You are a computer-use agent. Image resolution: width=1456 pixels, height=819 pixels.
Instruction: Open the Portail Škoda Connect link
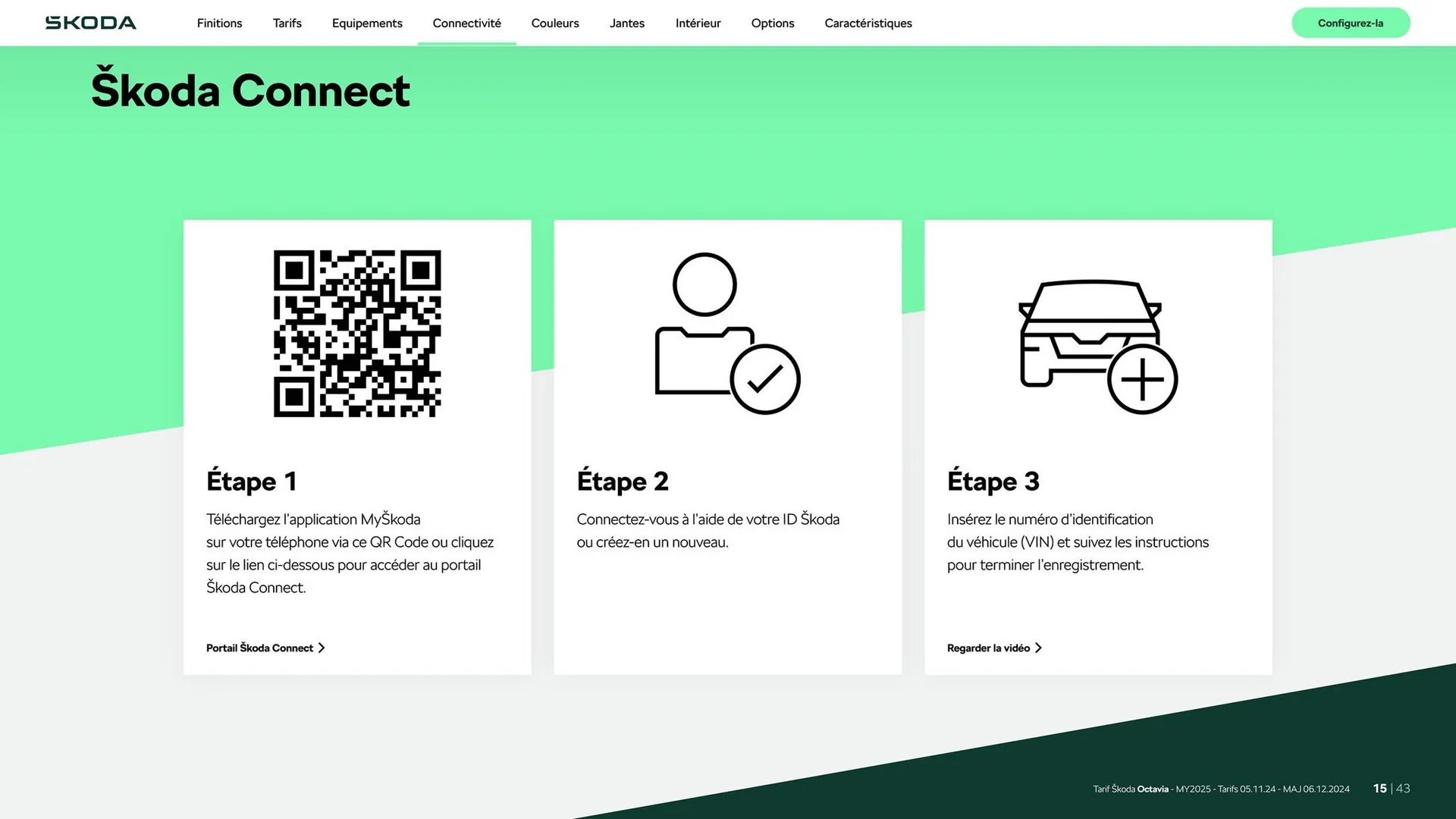[x=259, y=648]
